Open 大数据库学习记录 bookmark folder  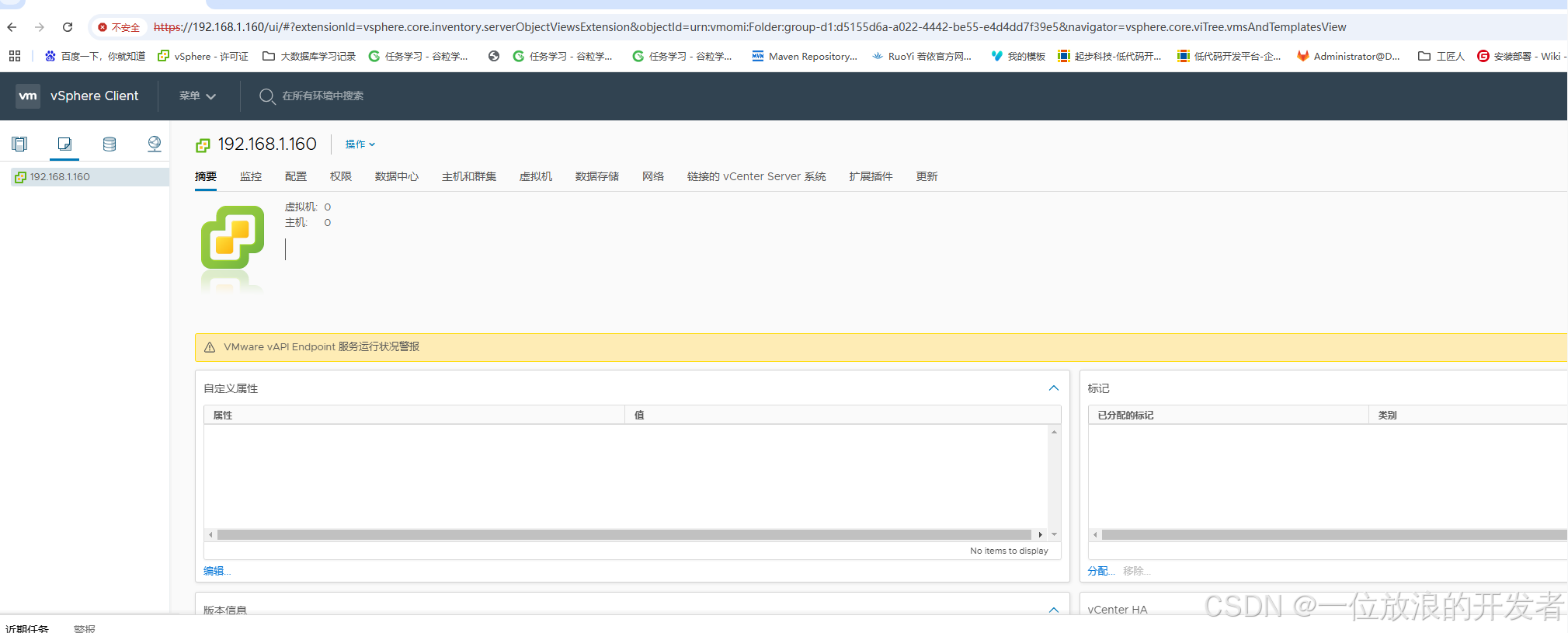pos(309,56)
